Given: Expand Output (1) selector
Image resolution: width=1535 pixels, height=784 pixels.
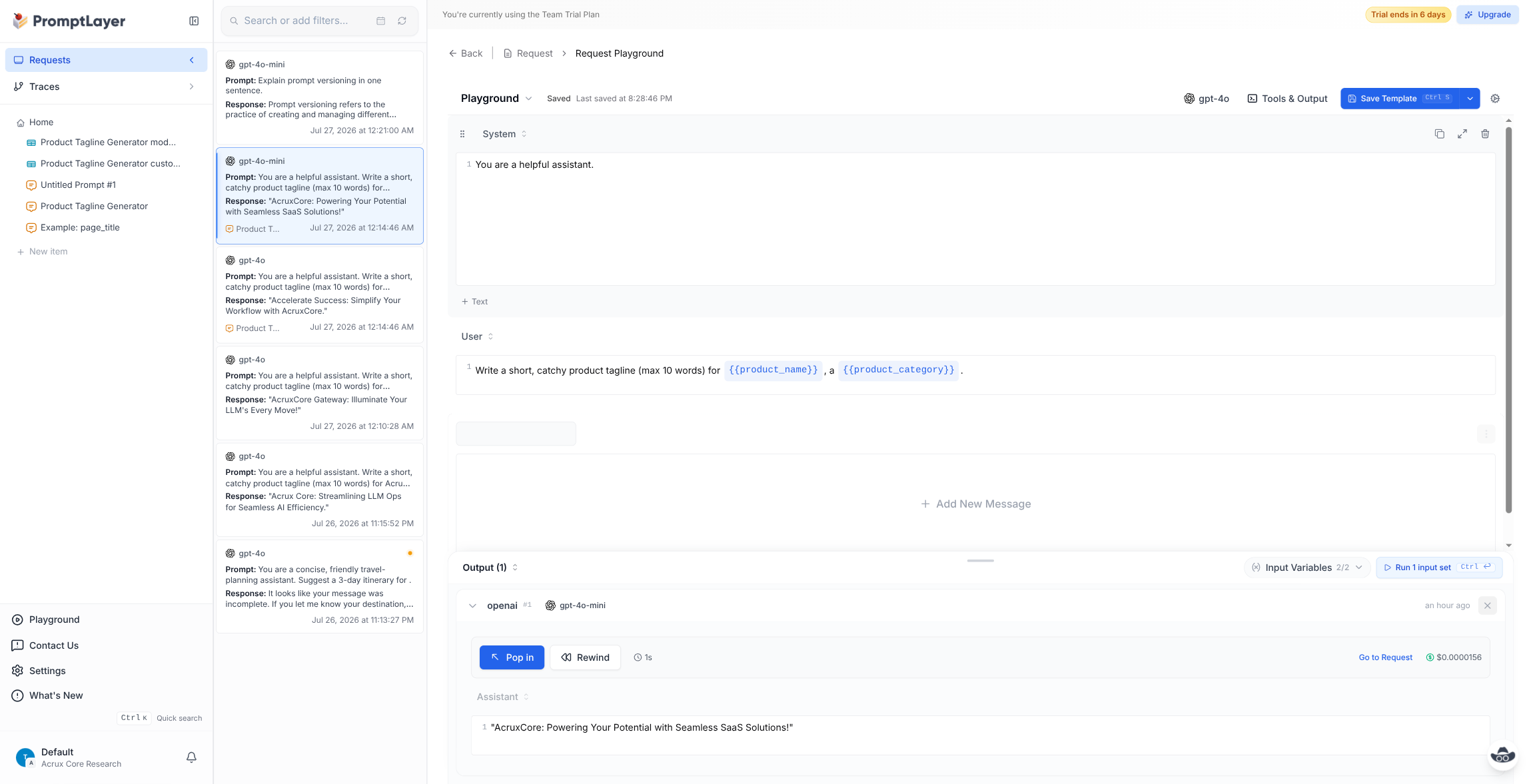Looking at the screenshot, I should pos(490,568).
